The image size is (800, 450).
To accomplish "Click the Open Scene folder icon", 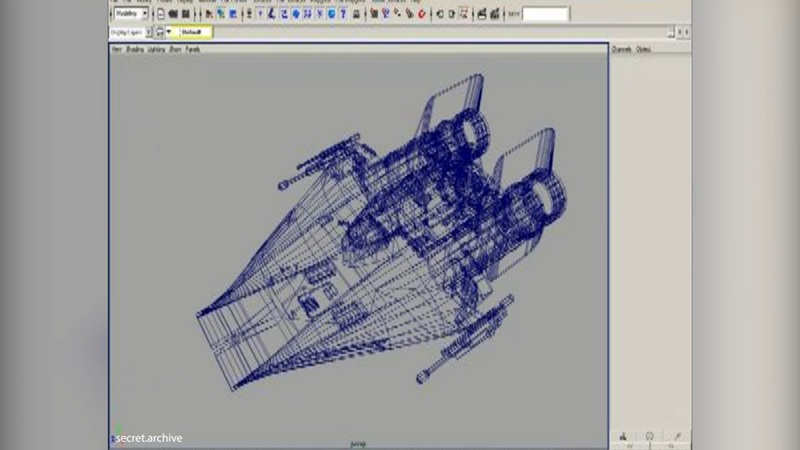I will click(173, 14).
